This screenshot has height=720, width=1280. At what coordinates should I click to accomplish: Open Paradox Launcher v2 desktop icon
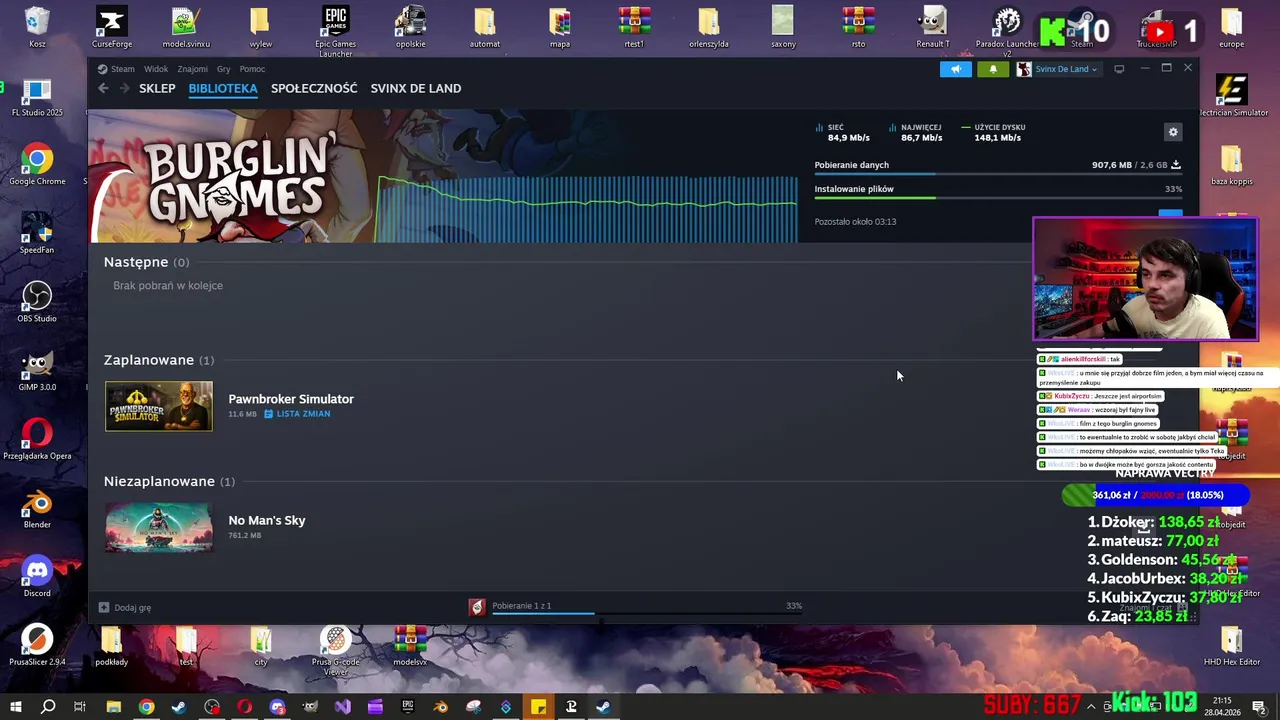coord(1007,31)
